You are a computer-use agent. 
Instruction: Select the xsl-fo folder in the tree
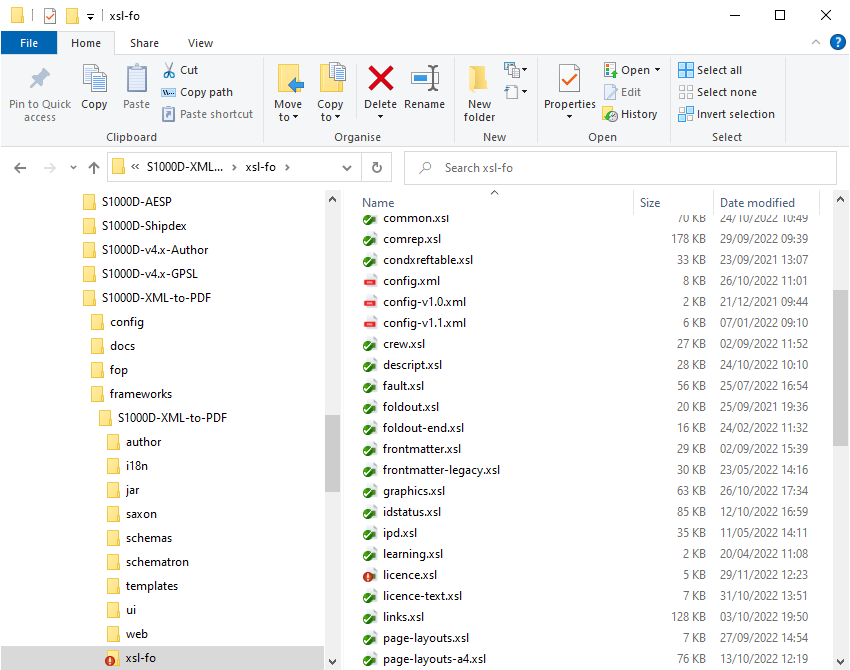[x=162, y=658]
